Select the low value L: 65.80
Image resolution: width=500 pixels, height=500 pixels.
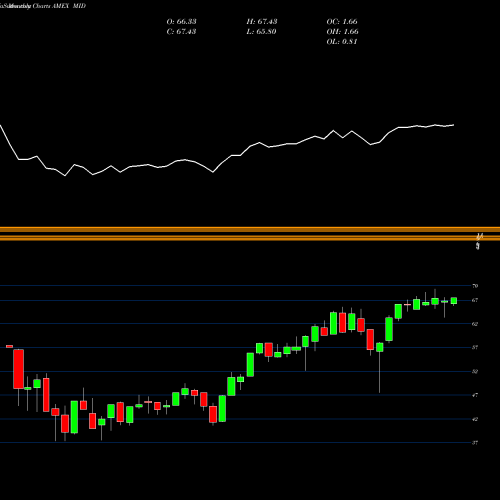click(261, 32)
